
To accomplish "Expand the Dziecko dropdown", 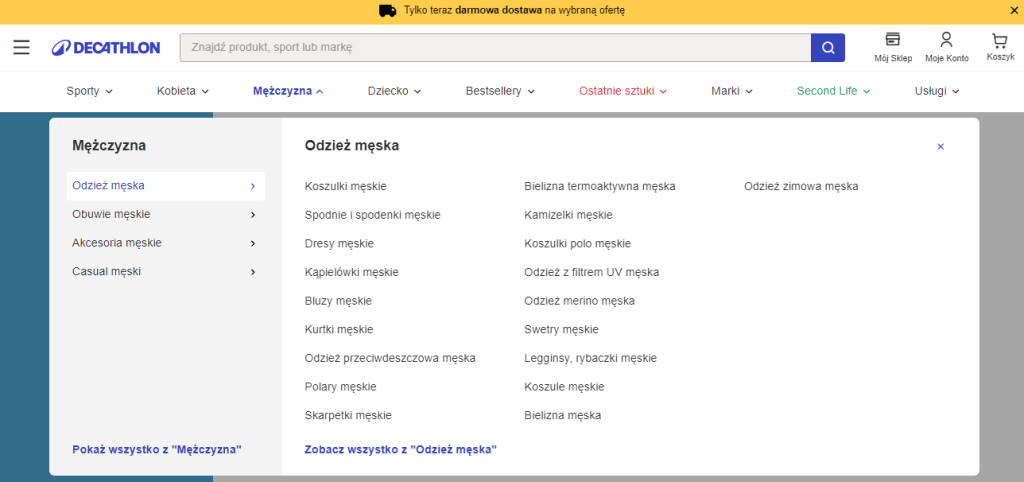I will click(x=394, y=91).
